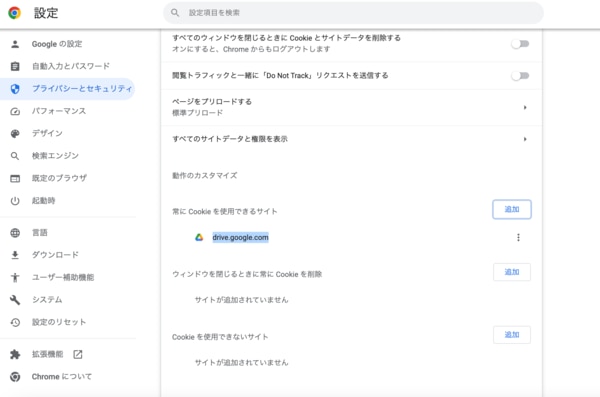The height and width of the screenshot is (397, 600).
Task: Click the speedometer icon for パフォーマンス
Action: (x=15, y=111)
